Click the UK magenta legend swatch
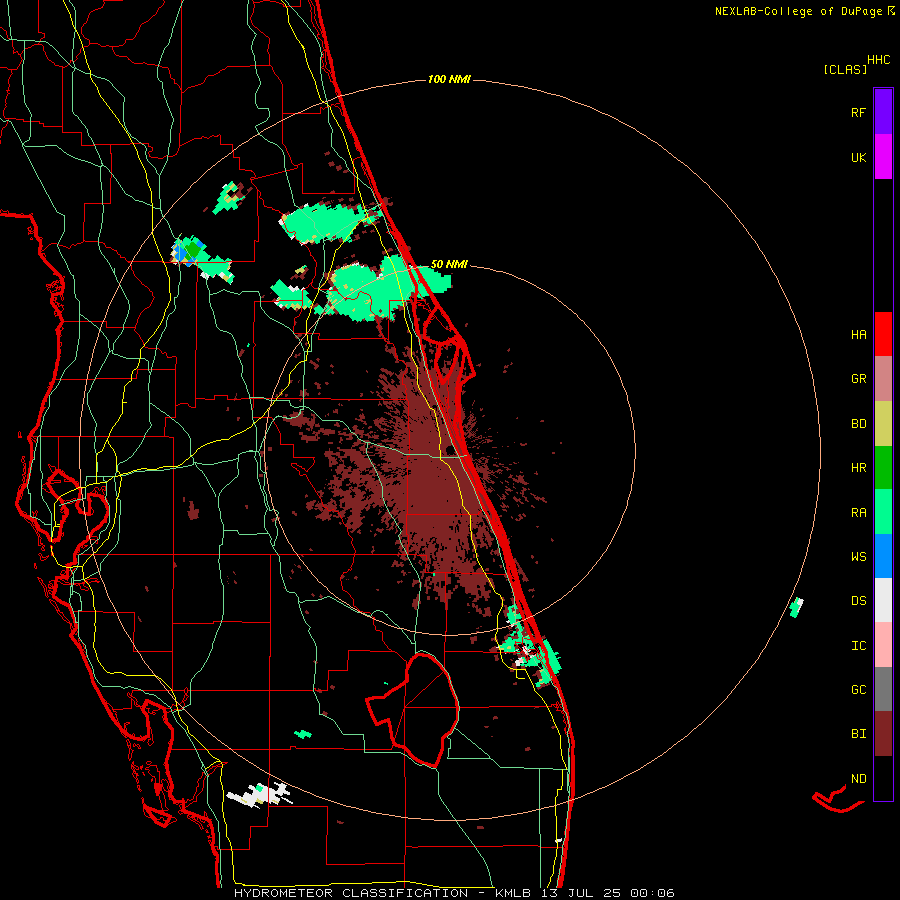 click(883, 157)
